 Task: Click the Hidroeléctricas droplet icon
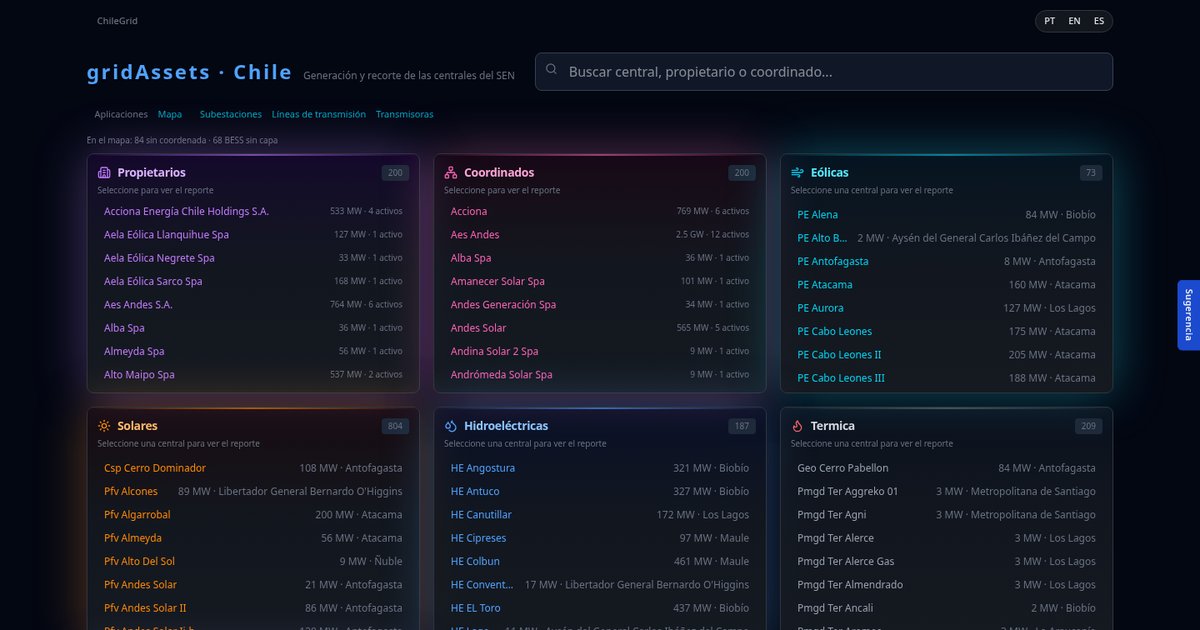coord(451,426)
